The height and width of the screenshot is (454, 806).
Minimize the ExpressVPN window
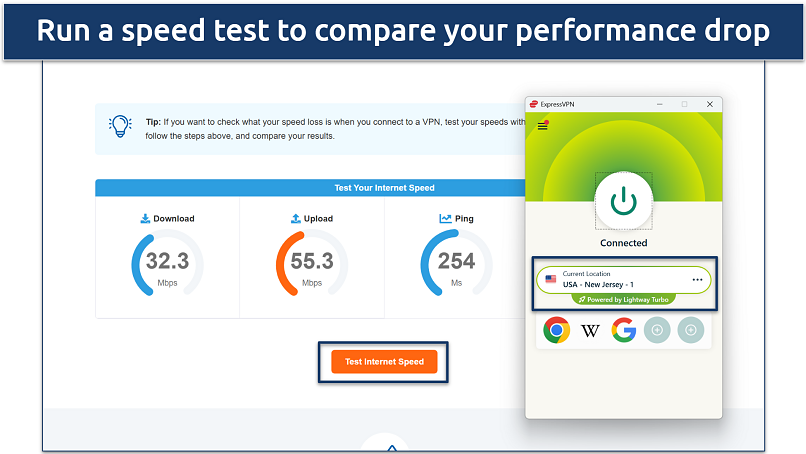tap(659, 103)
